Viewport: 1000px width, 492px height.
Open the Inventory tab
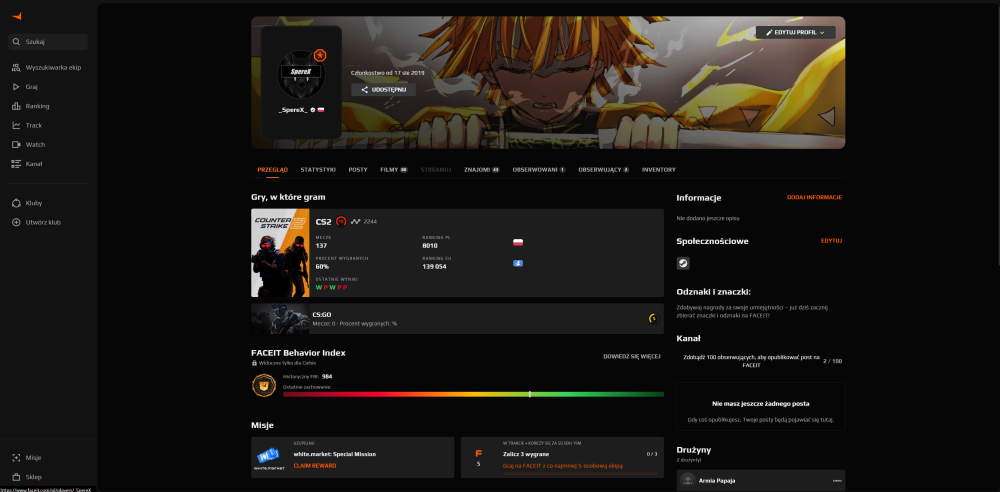[658, 170]
